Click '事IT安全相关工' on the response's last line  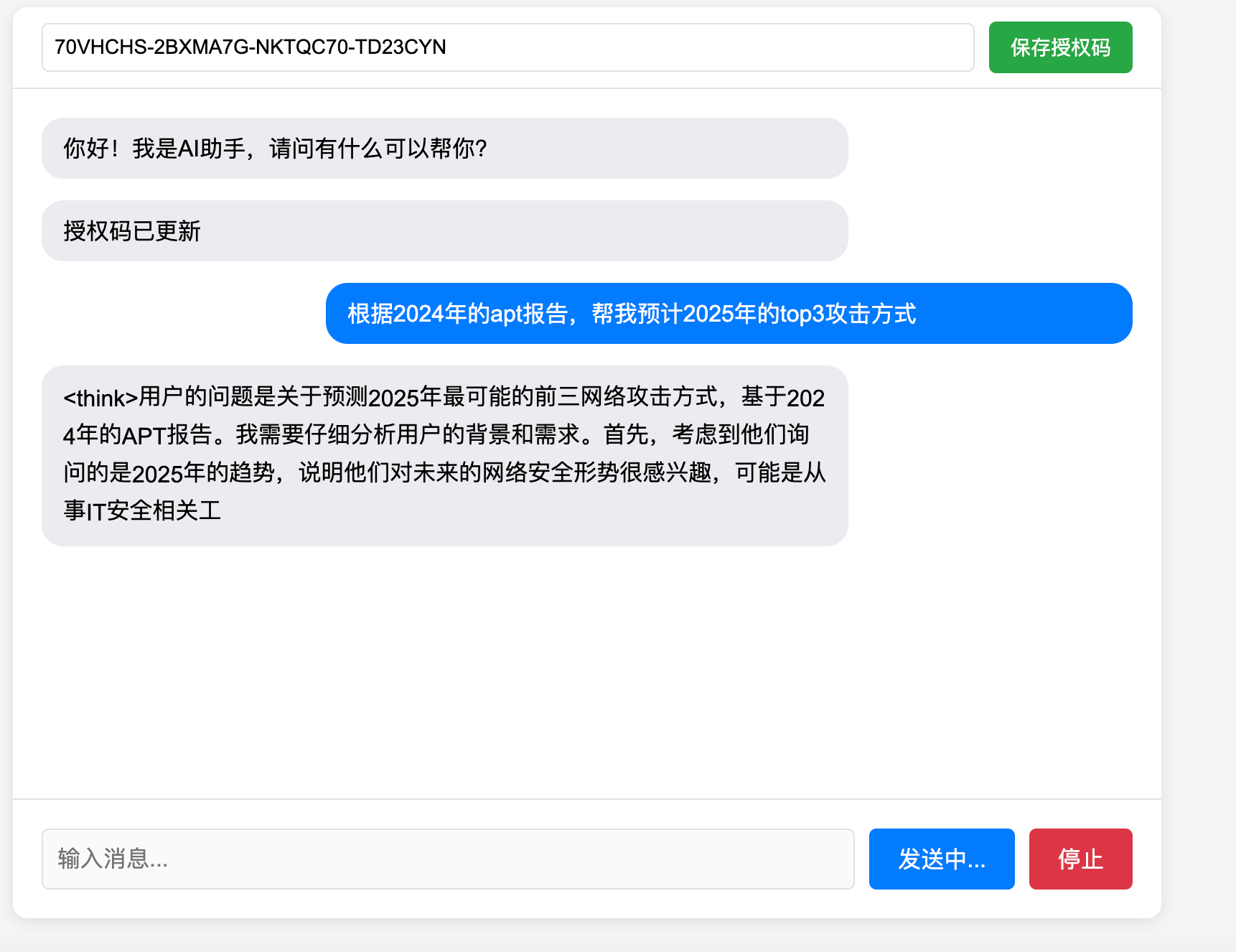(x=142, y=511)
